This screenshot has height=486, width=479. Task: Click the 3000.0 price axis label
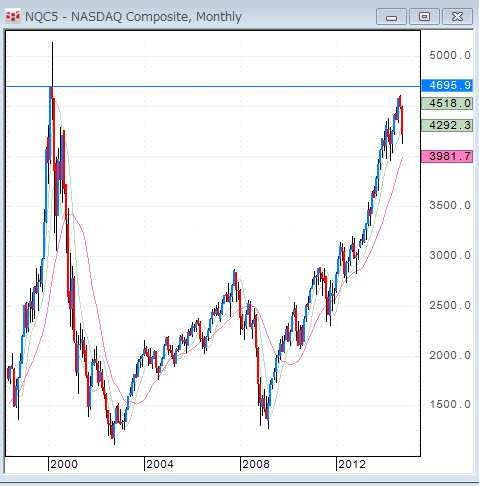point(450,255)
